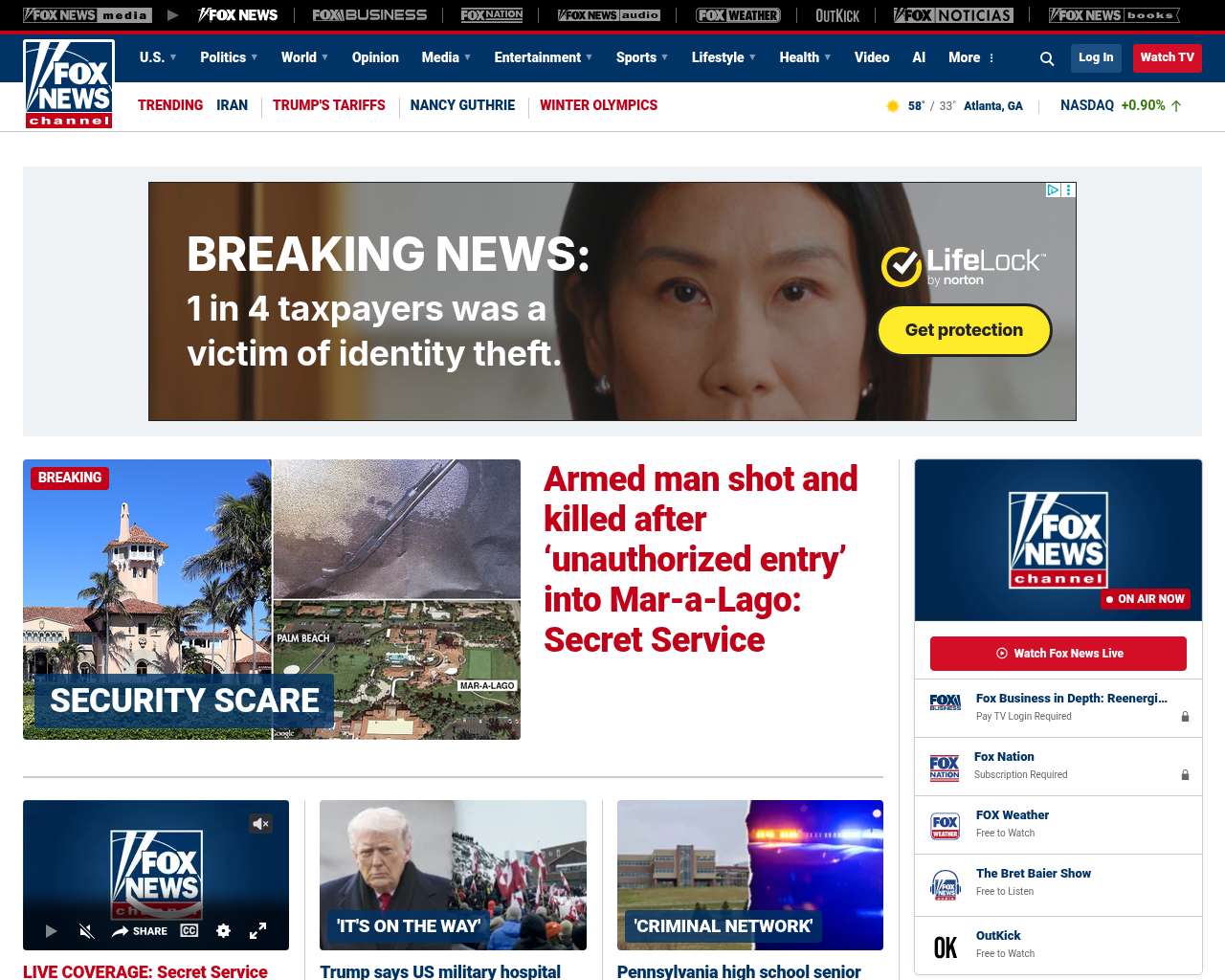Expand the U.S. dropdown menu
The width and height of the screenshot is (1225, 980).
[x=158, y=57]
